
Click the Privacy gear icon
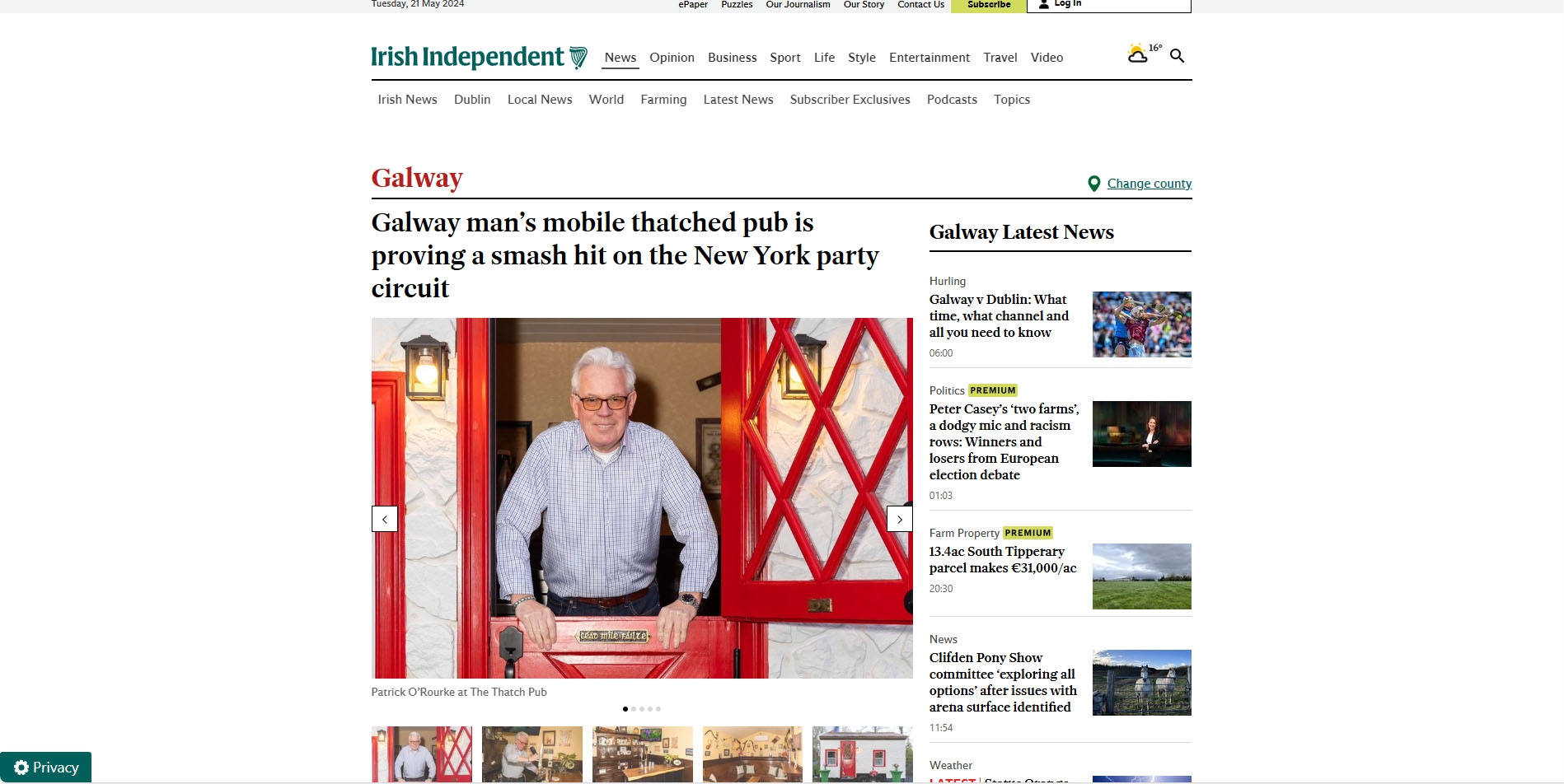(x=21, y=768)
